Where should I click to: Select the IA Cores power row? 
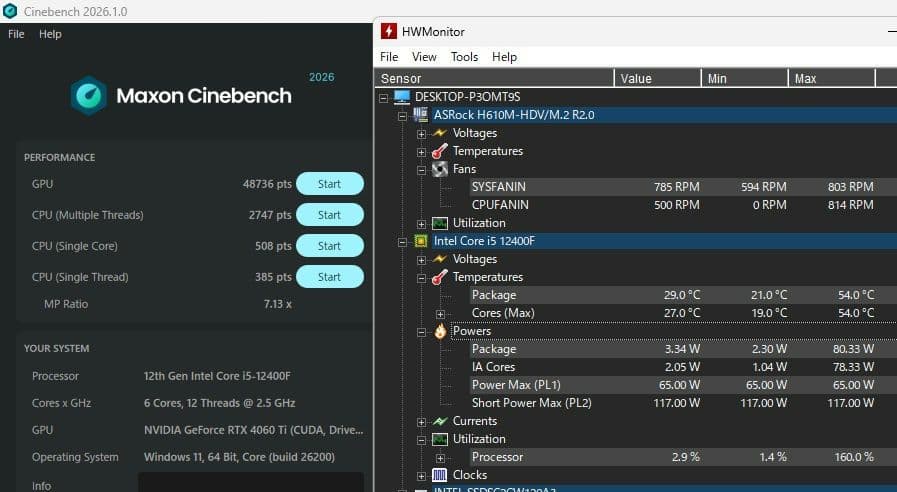pyautogui.click(x=682, y=367)
